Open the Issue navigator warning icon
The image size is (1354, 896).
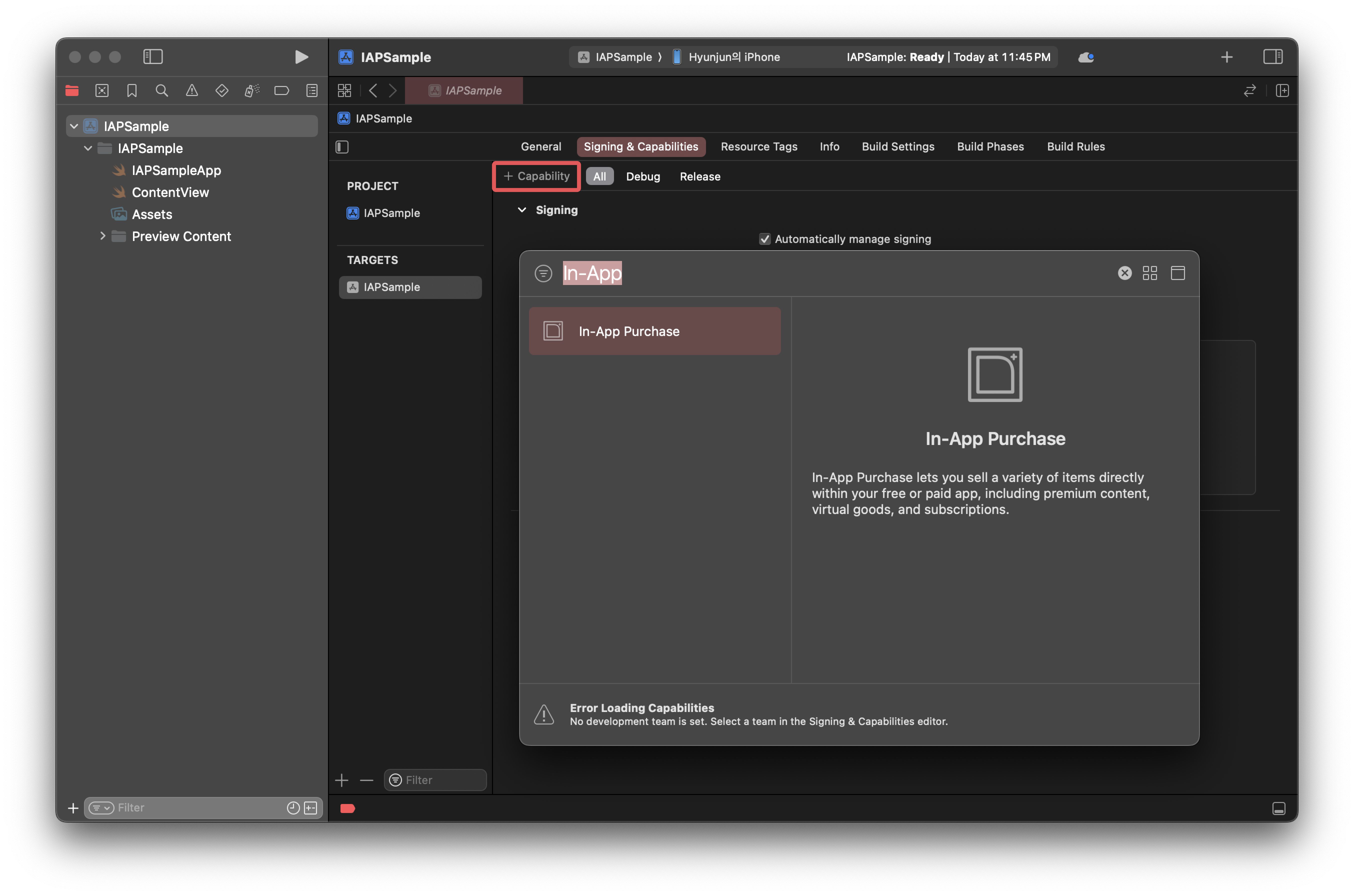point(192,90)
